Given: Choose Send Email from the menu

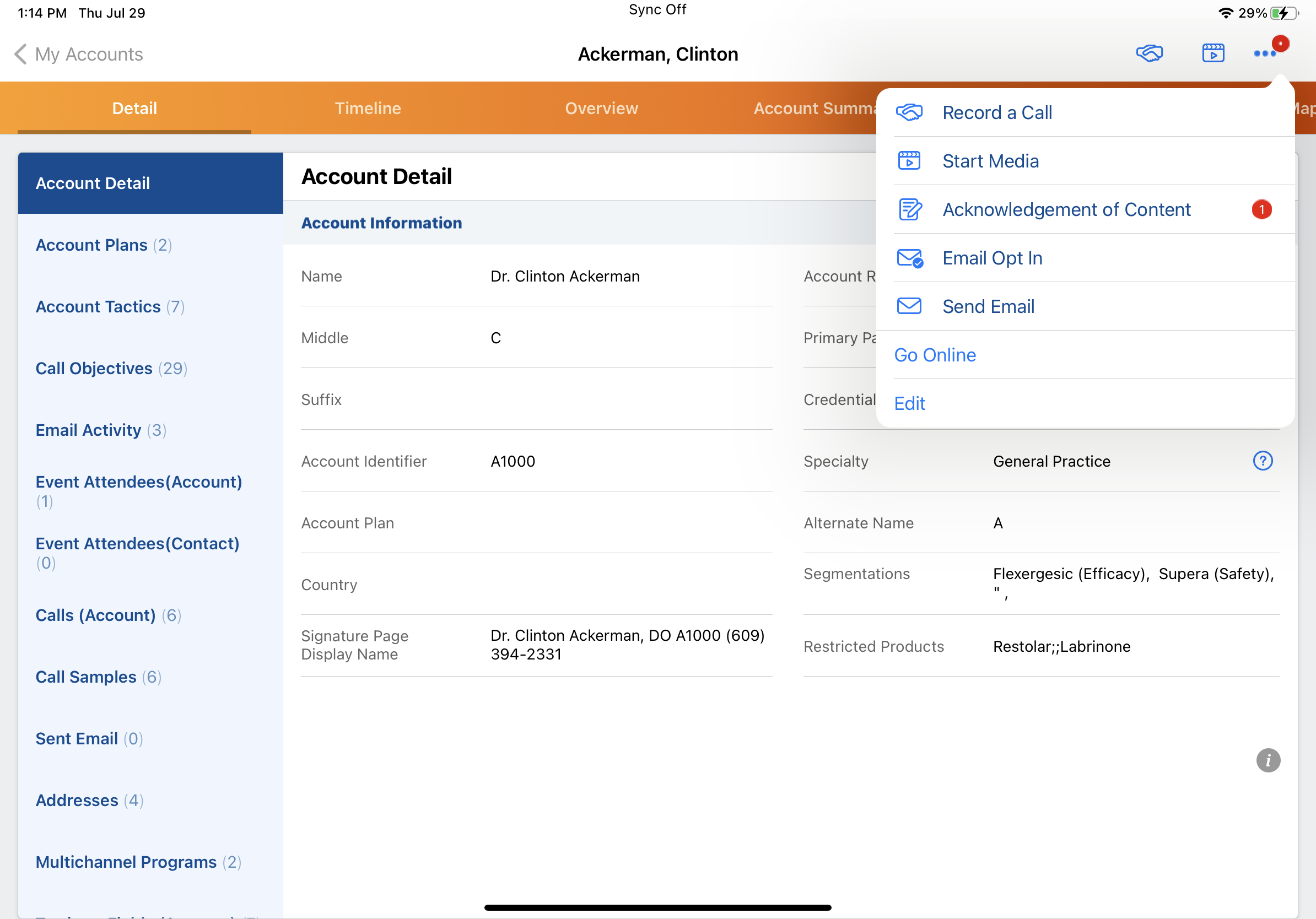Looking at the screenshot, I should click(988, 306).
